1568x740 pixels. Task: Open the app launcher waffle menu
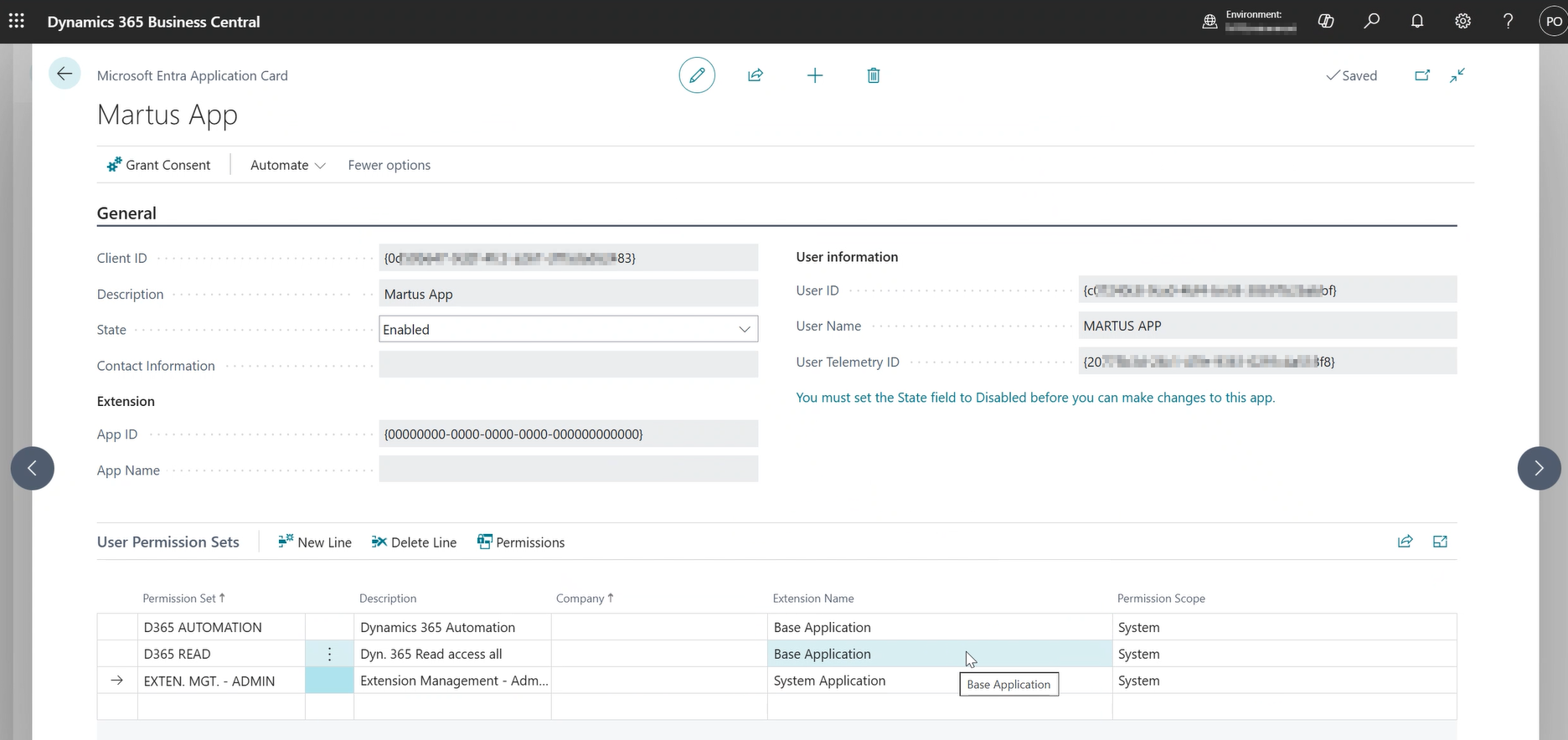pyautogui.click(x=16, y=21)
